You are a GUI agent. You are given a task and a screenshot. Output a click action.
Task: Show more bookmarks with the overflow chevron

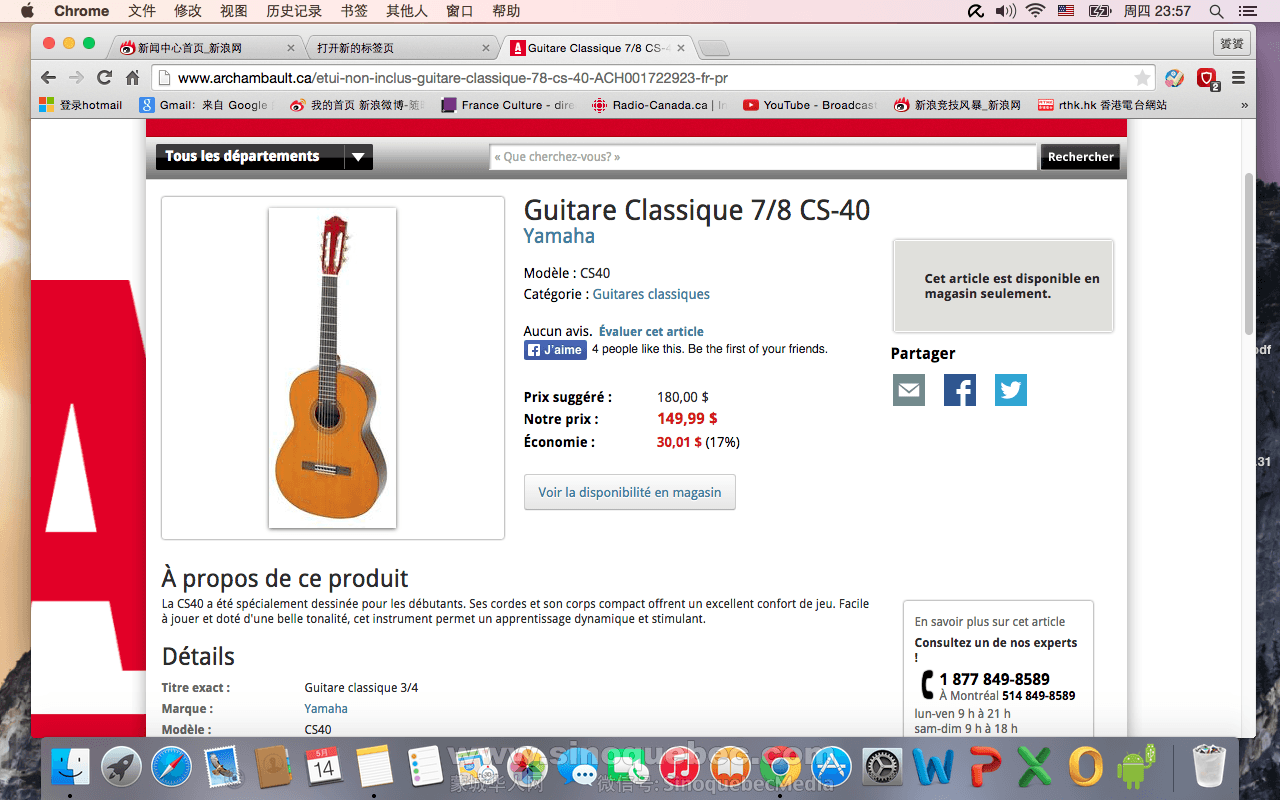click(1244, 105)
